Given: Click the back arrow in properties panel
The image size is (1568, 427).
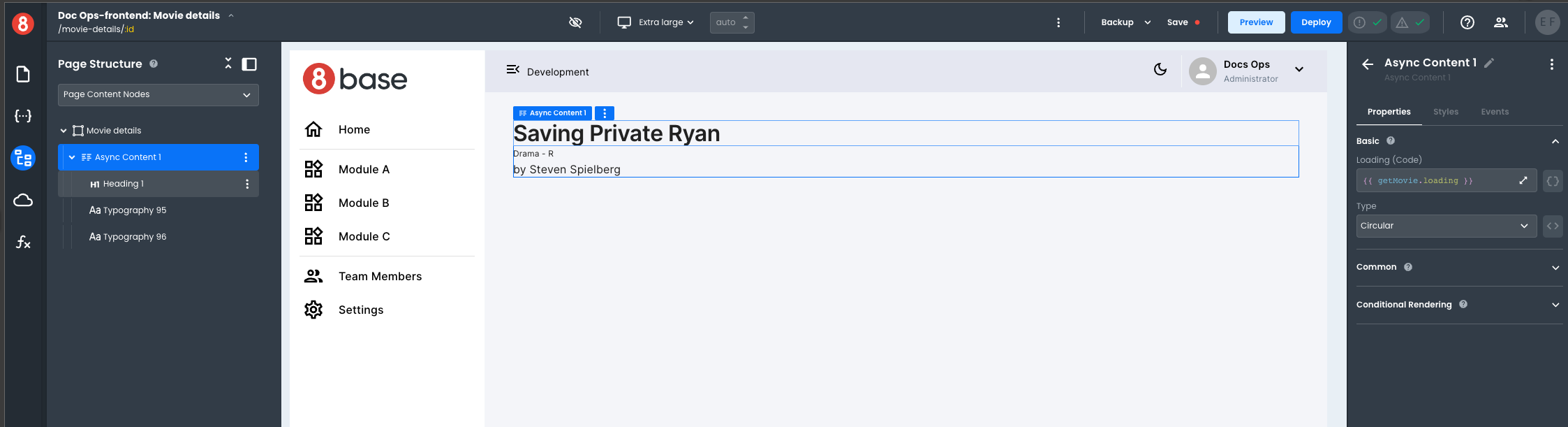Looking at the screenshot, I should [1368, 64].
